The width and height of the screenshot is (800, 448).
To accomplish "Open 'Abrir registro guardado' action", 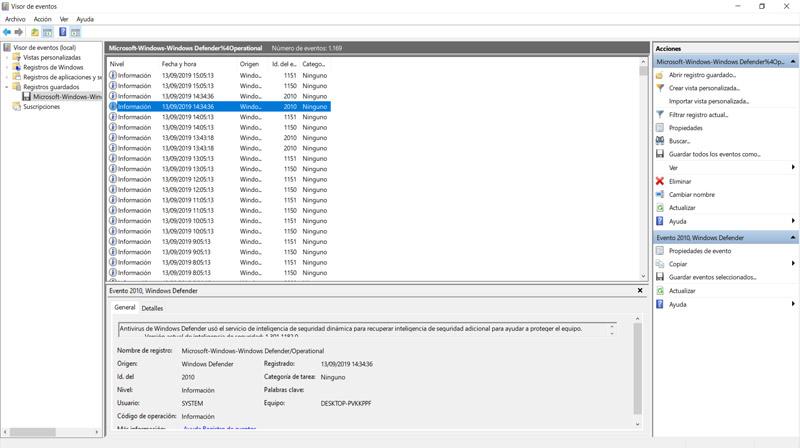I will pos(702,75).
